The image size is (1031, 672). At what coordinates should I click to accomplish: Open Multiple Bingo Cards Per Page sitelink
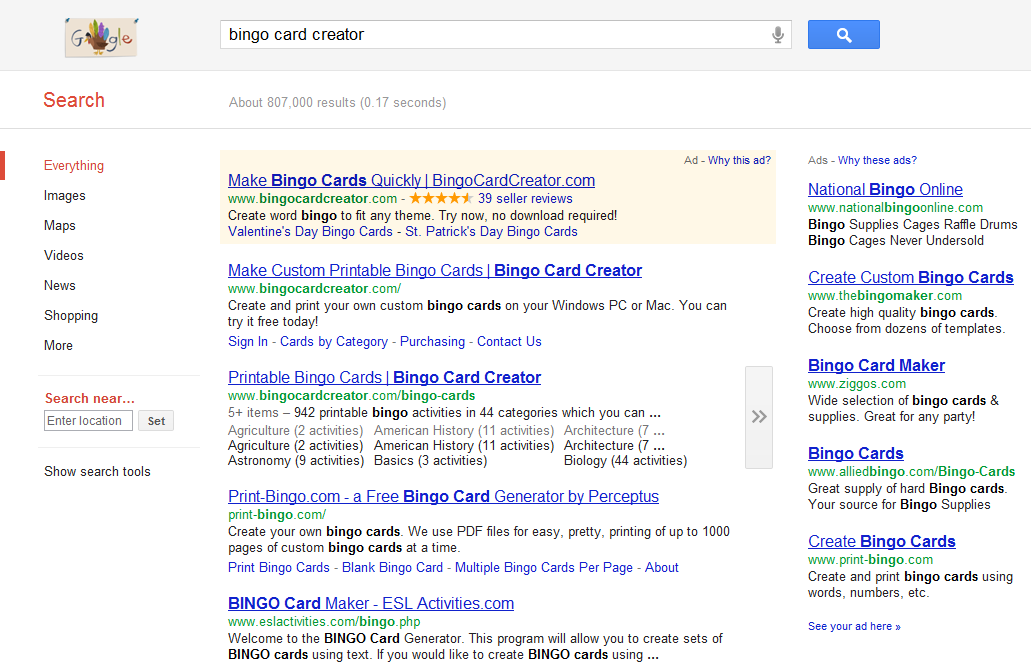(x=544, y=567)
